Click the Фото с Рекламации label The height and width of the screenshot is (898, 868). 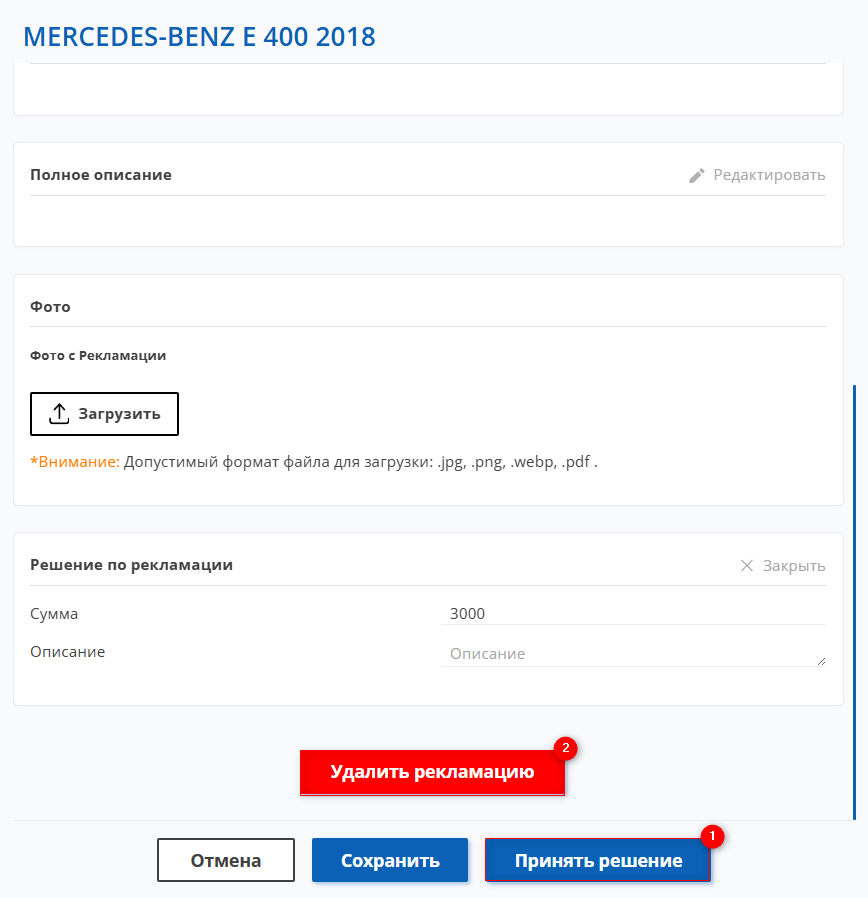[98, 356]
